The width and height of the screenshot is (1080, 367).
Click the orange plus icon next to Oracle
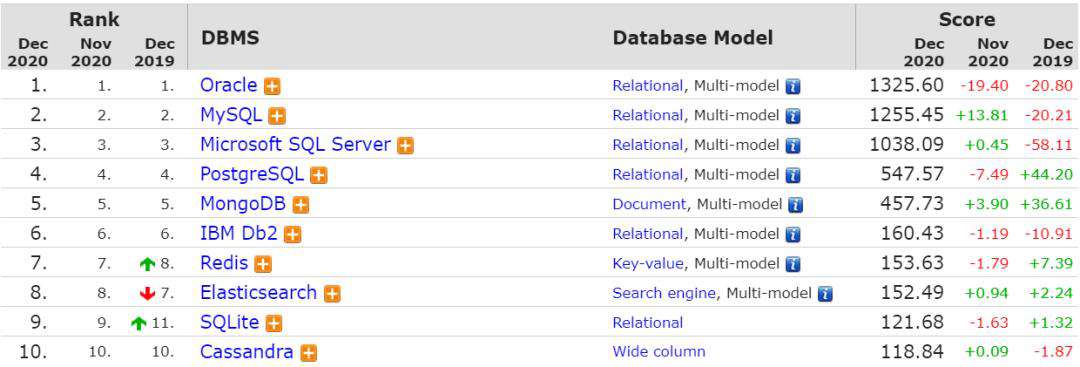273,87
